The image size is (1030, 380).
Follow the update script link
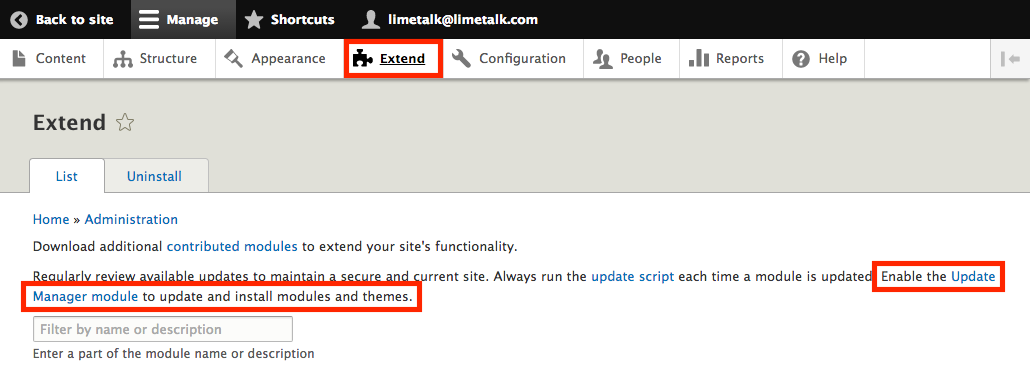633,277
